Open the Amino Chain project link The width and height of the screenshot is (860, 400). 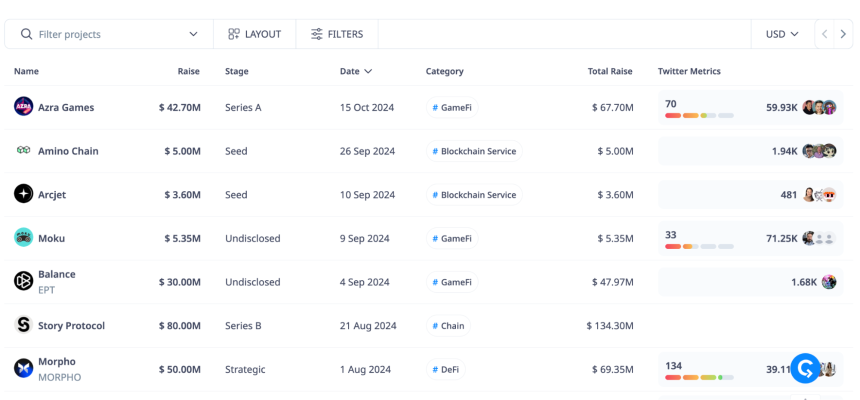point(68,151)
